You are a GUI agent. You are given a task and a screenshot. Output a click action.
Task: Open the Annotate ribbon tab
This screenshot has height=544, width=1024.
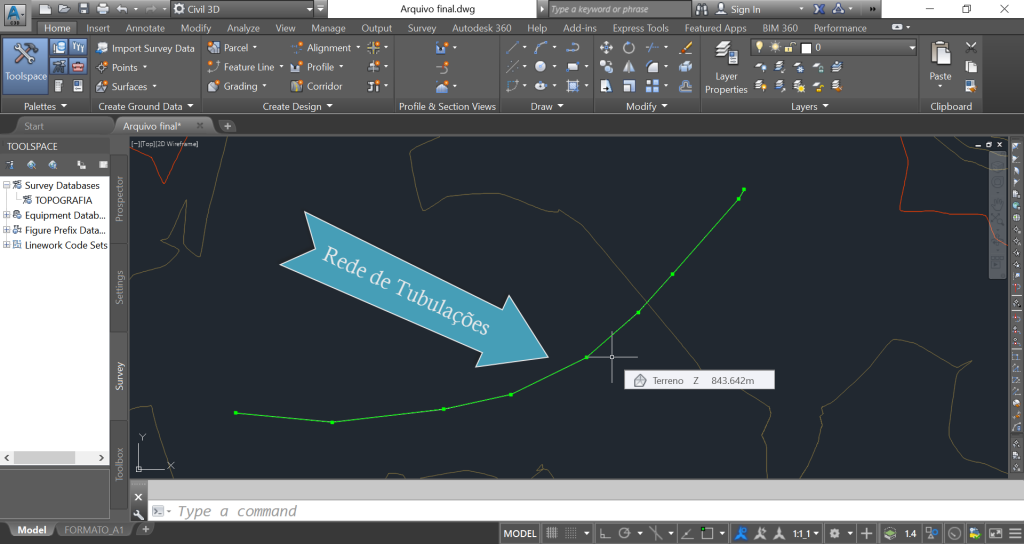coord(145,28)
